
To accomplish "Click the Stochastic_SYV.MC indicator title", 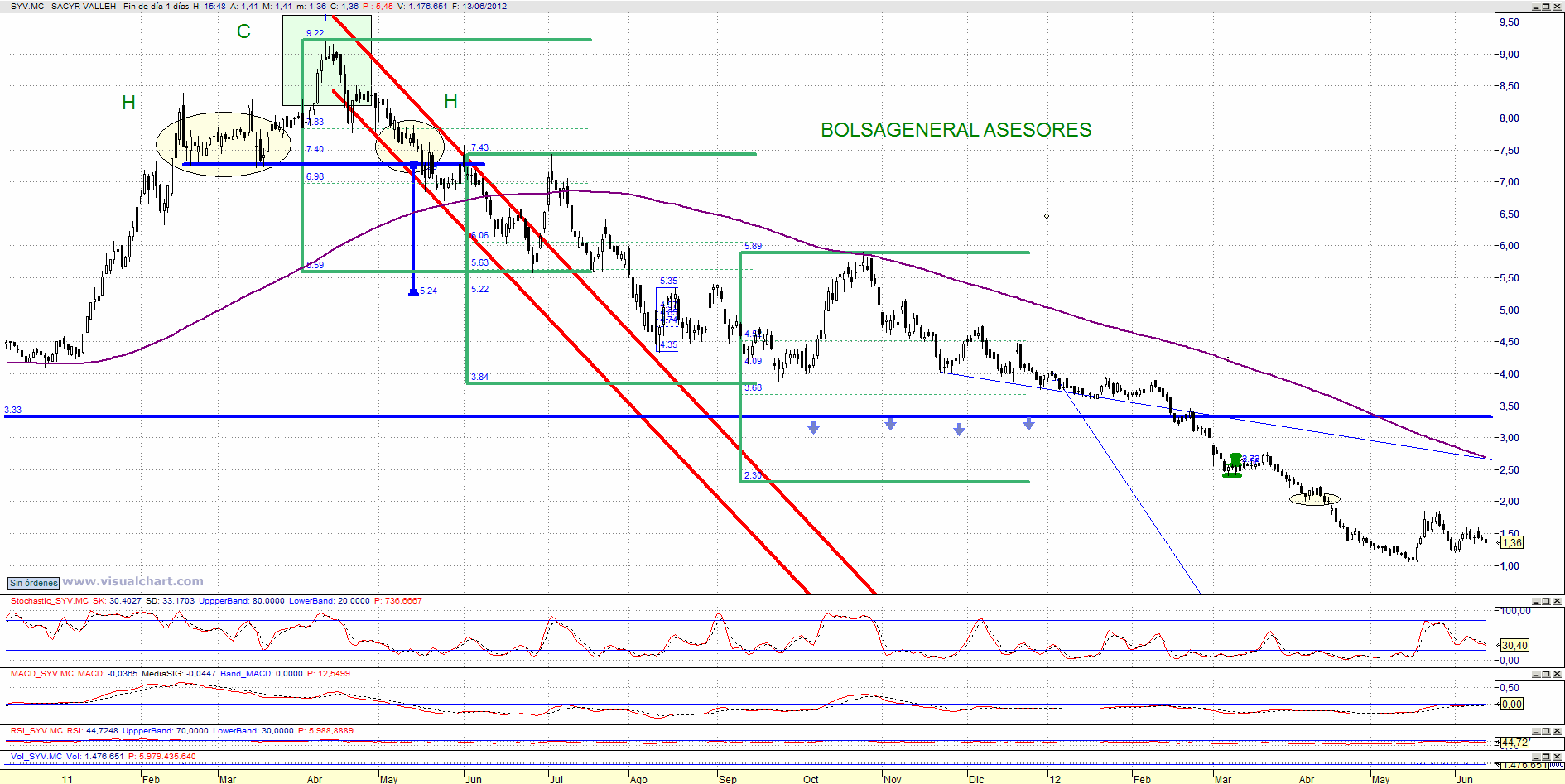I will pos(50,601).
